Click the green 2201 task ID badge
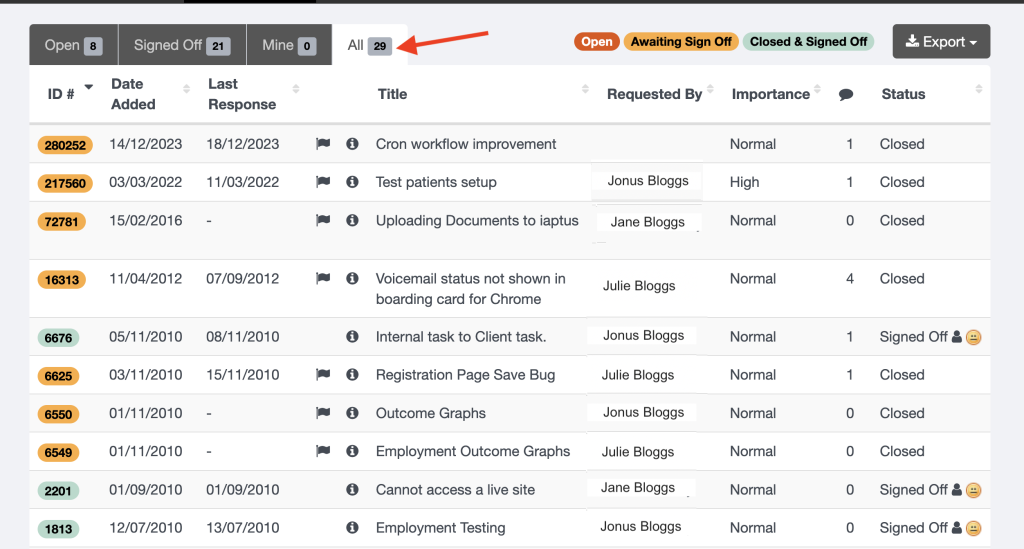The image size is (1024, 549). tap(59, 490)
